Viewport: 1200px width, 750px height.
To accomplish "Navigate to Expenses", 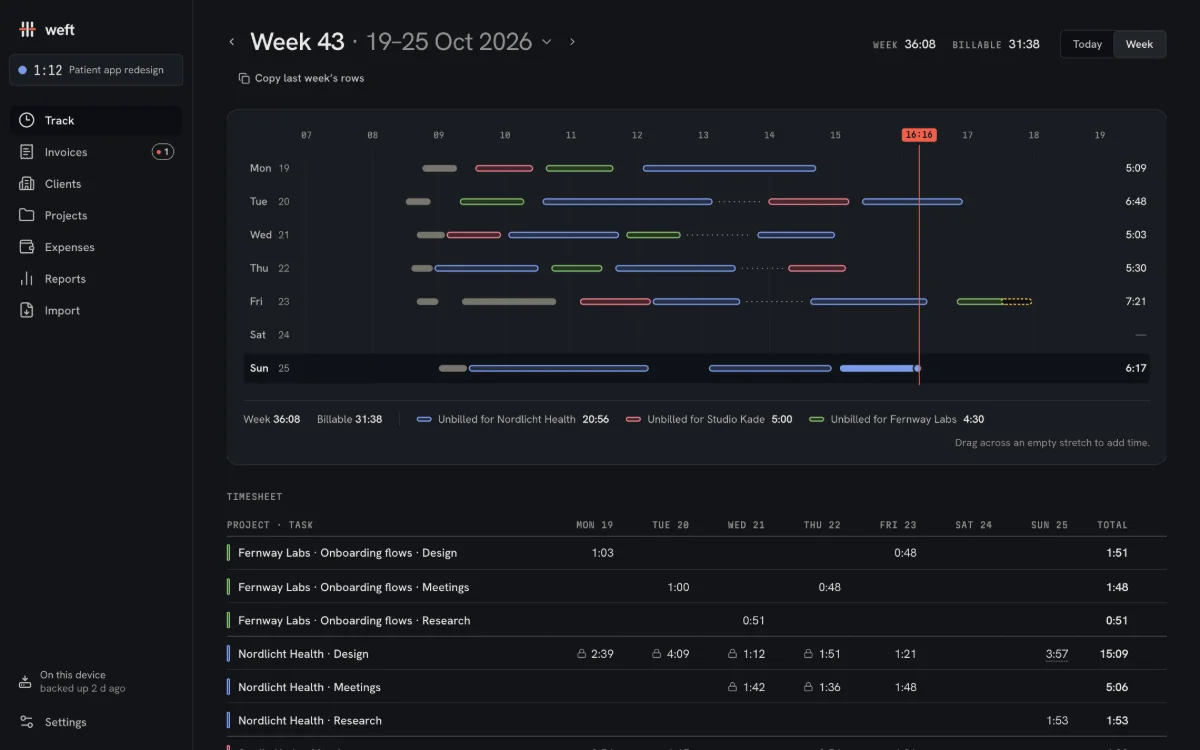I will pos(96,247).
